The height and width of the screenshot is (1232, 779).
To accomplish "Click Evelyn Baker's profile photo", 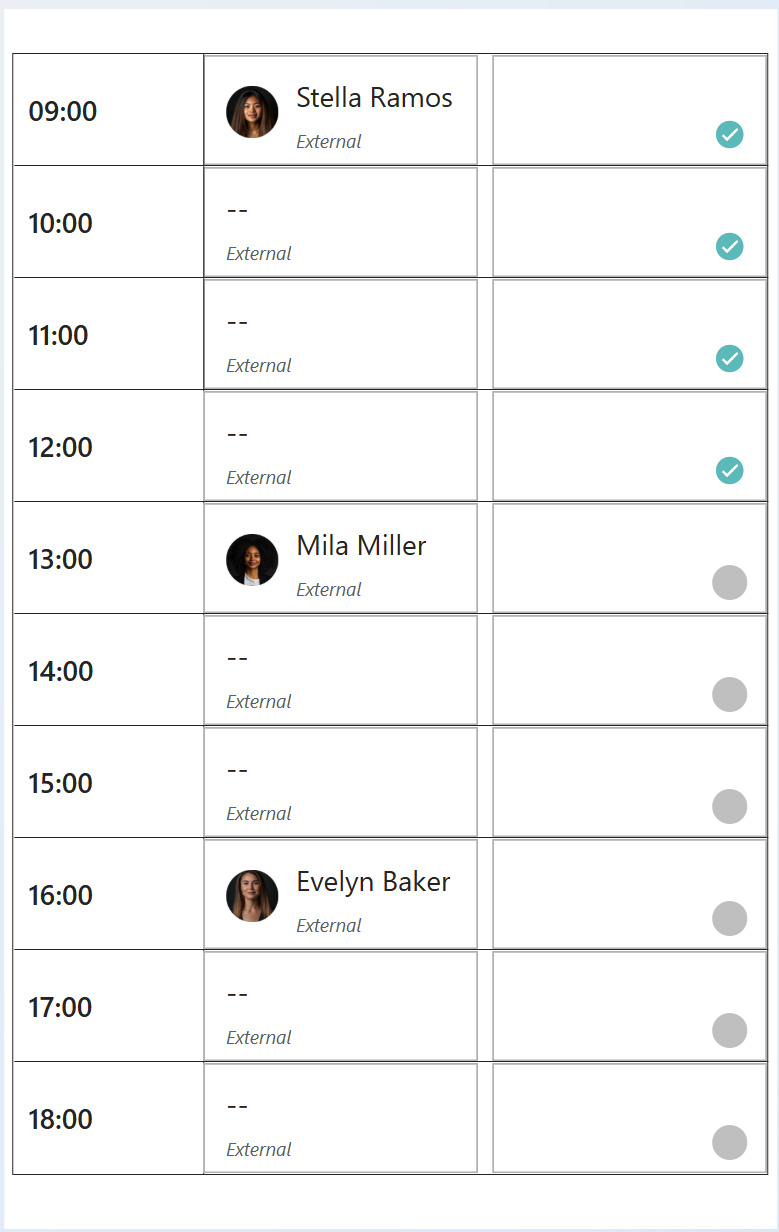I will (x=252, y=895).
